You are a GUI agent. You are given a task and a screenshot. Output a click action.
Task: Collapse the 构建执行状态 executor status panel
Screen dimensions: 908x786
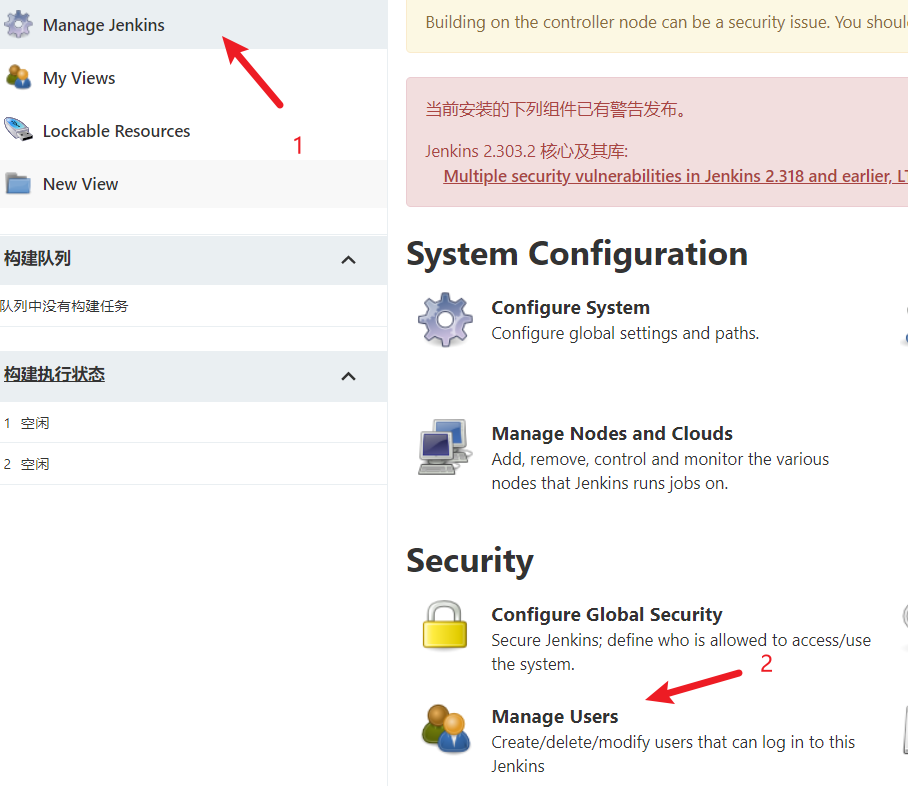pyautogui.click(x=348, y=376)
